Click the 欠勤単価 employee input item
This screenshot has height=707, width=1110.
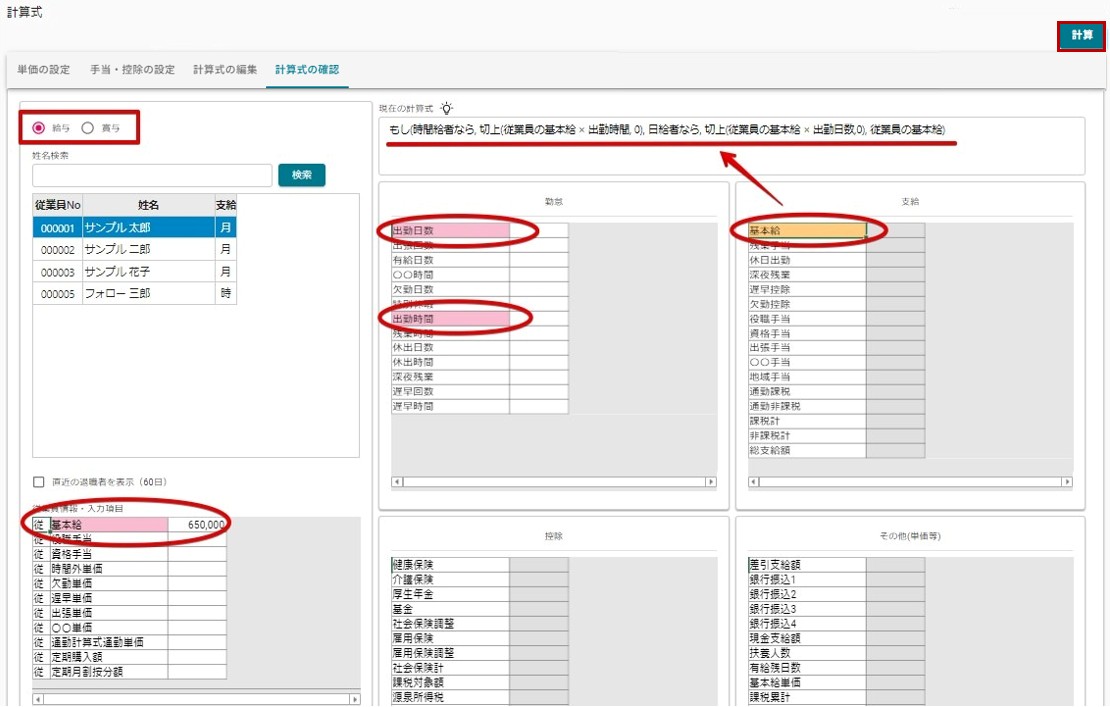click(x=109, y=584)
